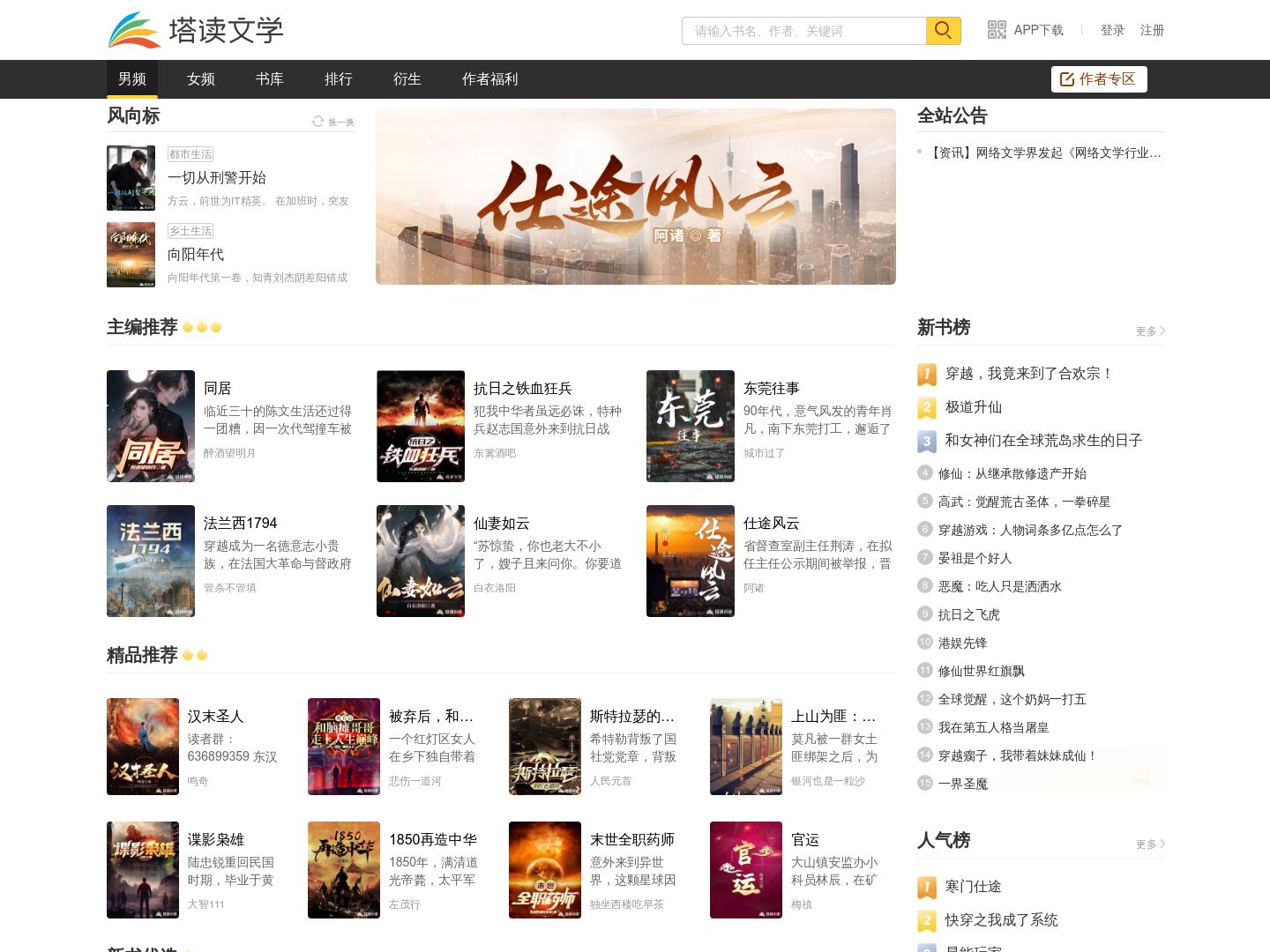Open 恶魔：吃人只是洒洒水

1000,586
